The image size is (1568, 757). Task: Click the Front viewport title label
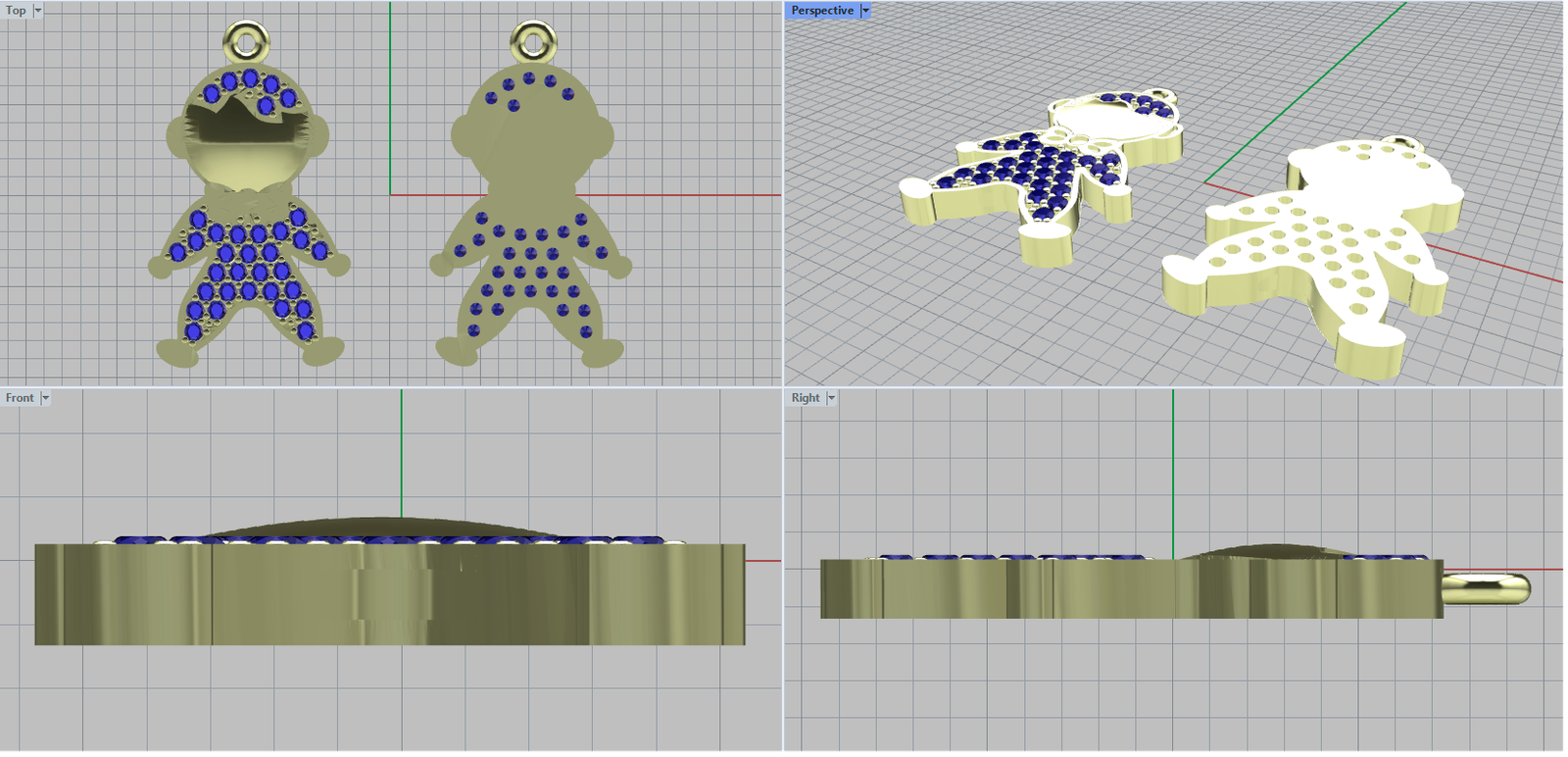(x=19, y=398)
